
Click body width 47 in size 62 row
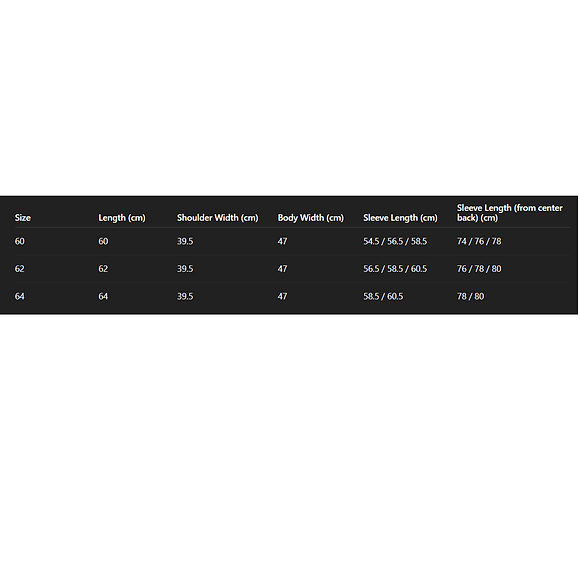(x=282, y=269)
